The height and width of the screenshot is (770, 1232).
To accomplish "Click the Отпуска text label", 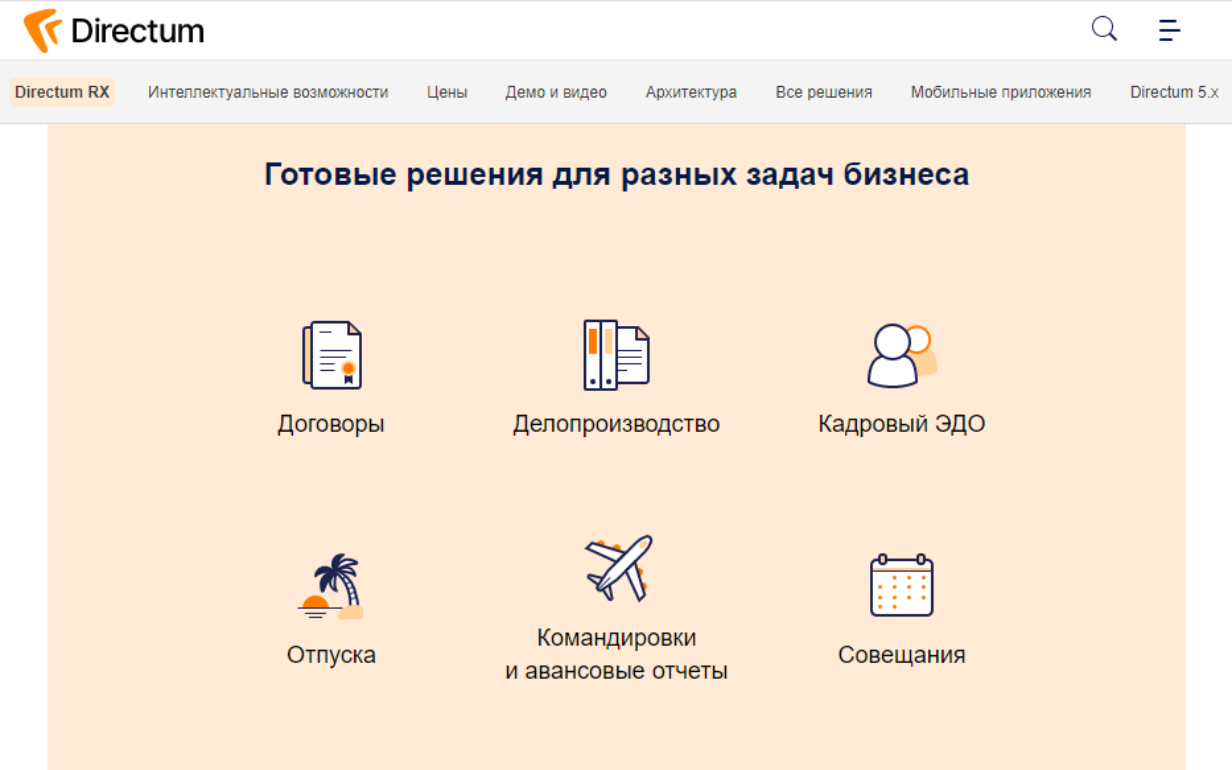I will (x=331, y=655).
